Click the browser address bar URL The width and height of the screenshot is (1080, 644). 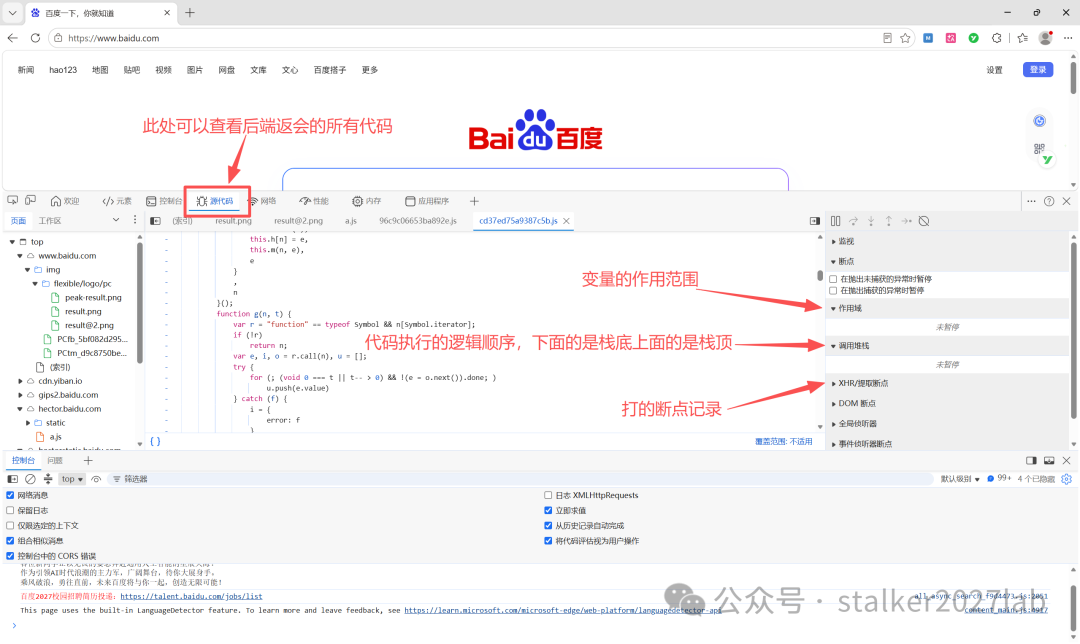pyautogui.click(x=114, y=38)
